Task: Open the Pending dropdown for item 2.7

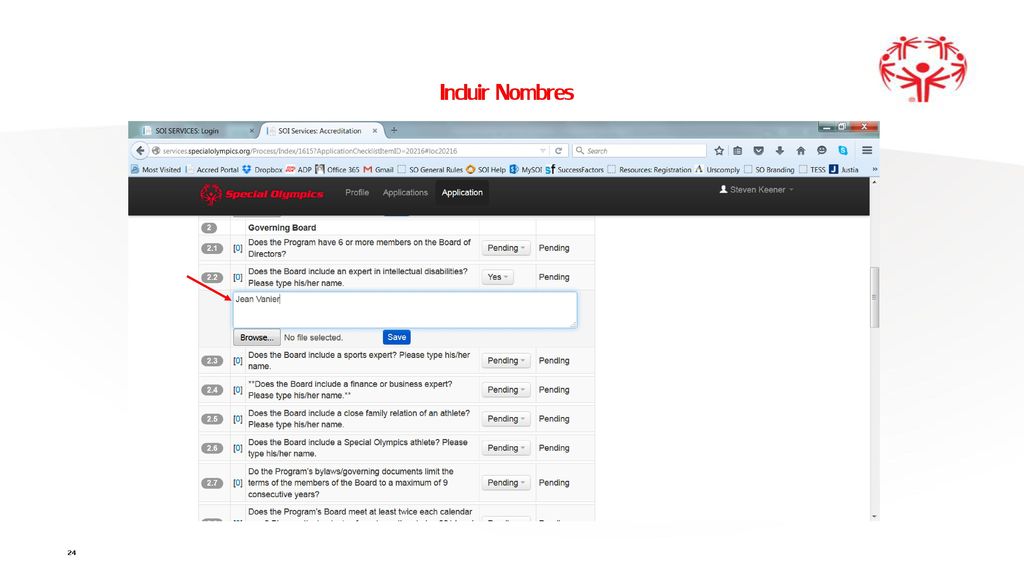Action: pos(505,483)
